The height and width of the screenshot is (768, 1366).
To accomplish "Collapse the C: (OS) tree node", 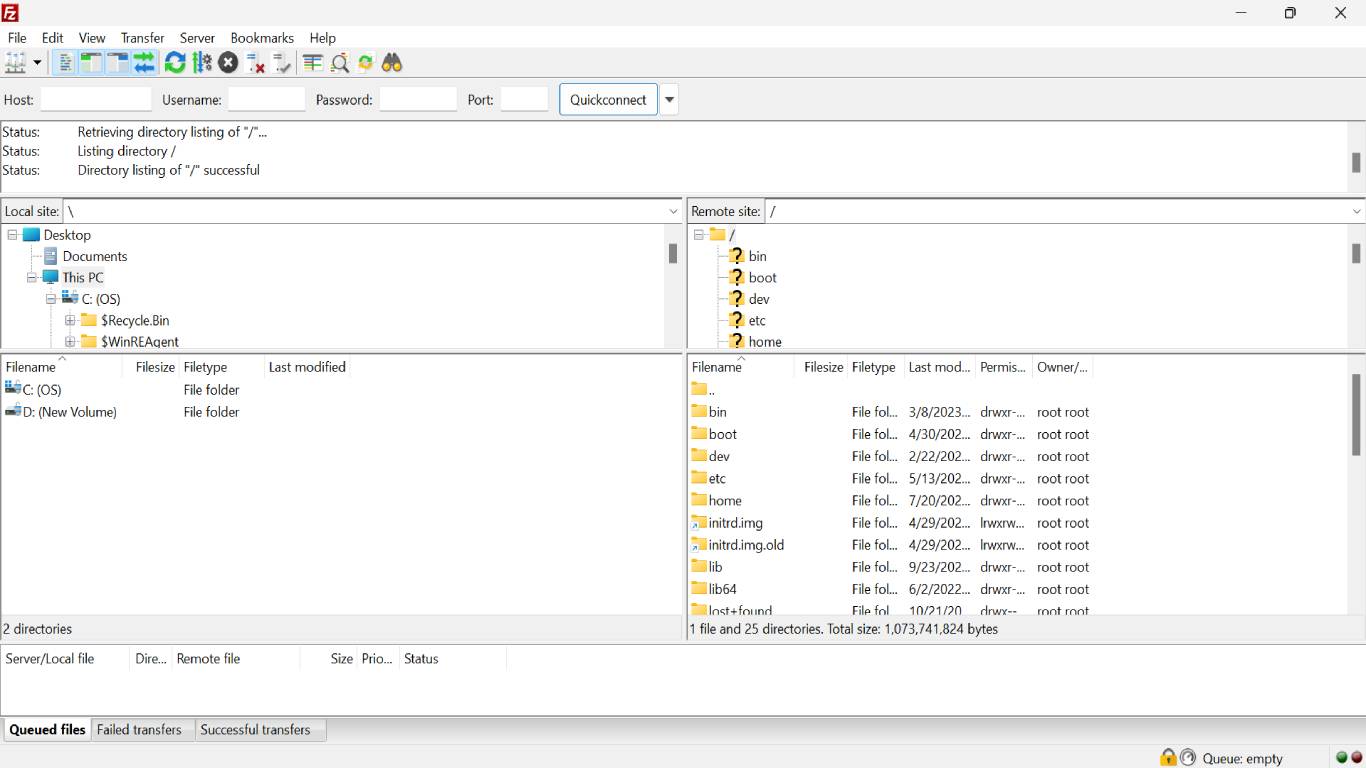I will 51,299.
